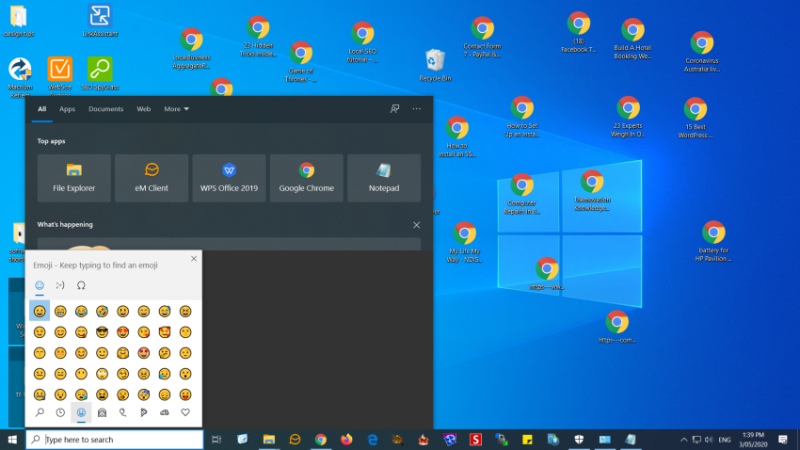Insert the rolling on floor laughing emoji
The width and height of the screenshot is (800, 450).
pos(102,311)
